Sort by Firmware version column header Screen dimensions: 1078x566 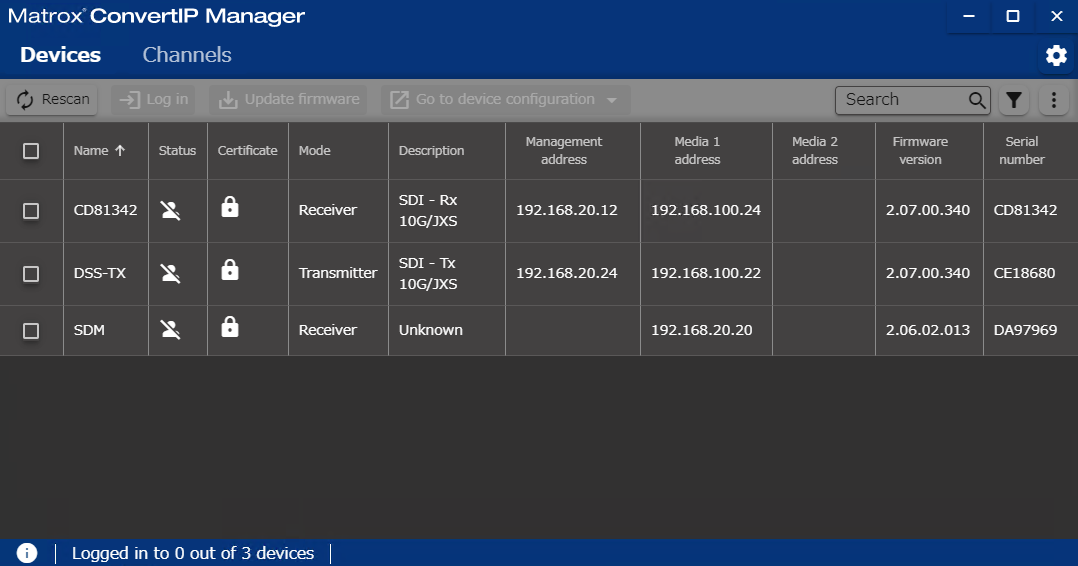920,151
